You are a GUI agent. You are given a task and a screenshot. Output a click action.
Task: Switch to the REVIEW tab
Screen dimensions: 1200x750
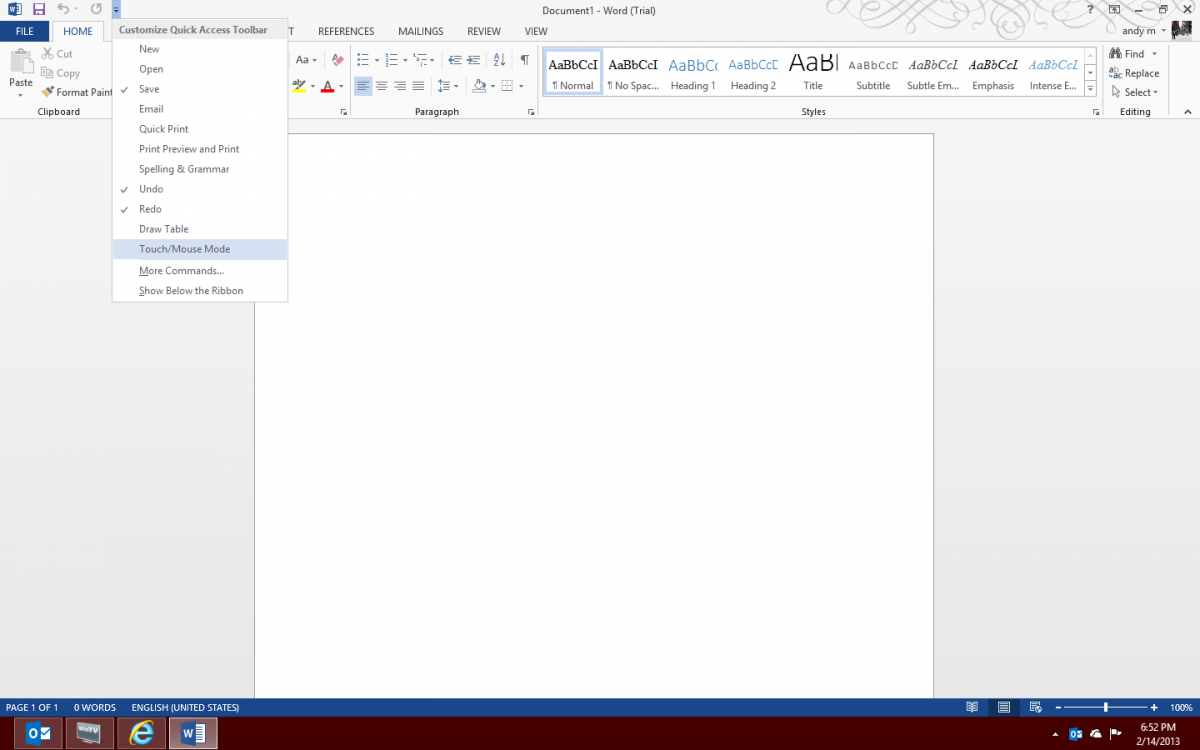click(484, 31)
